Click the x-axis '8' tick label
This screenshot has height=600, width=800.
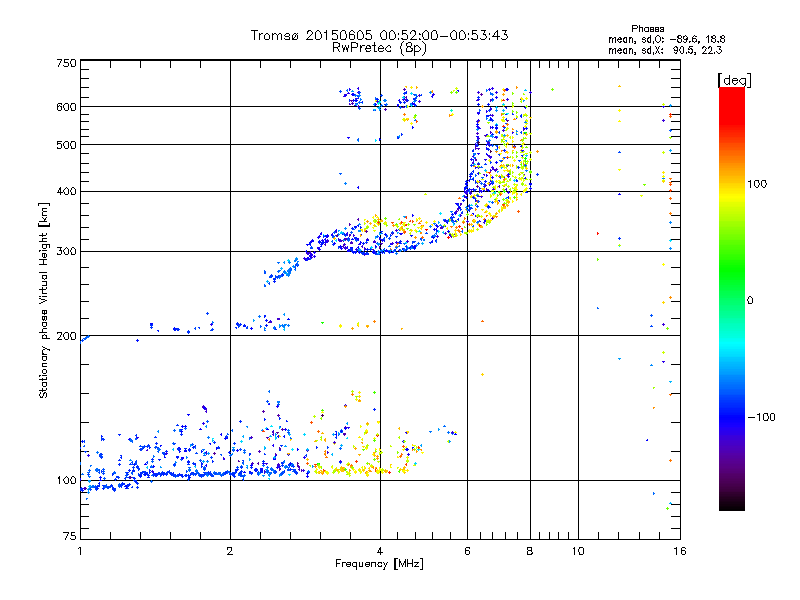(x=530, y=551)
